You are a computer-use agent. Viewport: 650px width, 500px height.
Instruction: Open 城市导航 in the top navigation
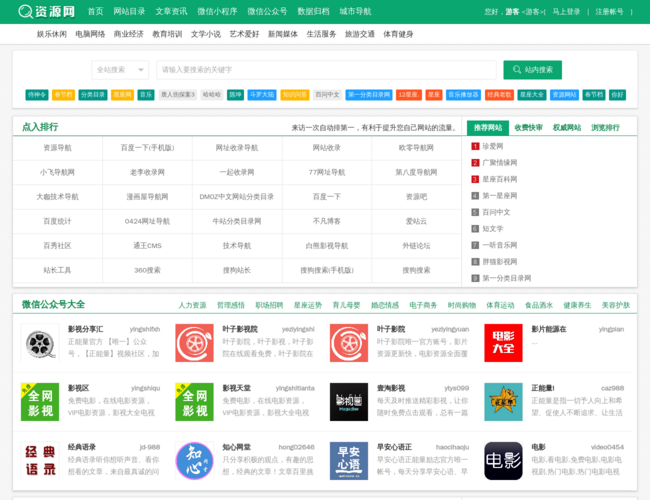point(355,12)
